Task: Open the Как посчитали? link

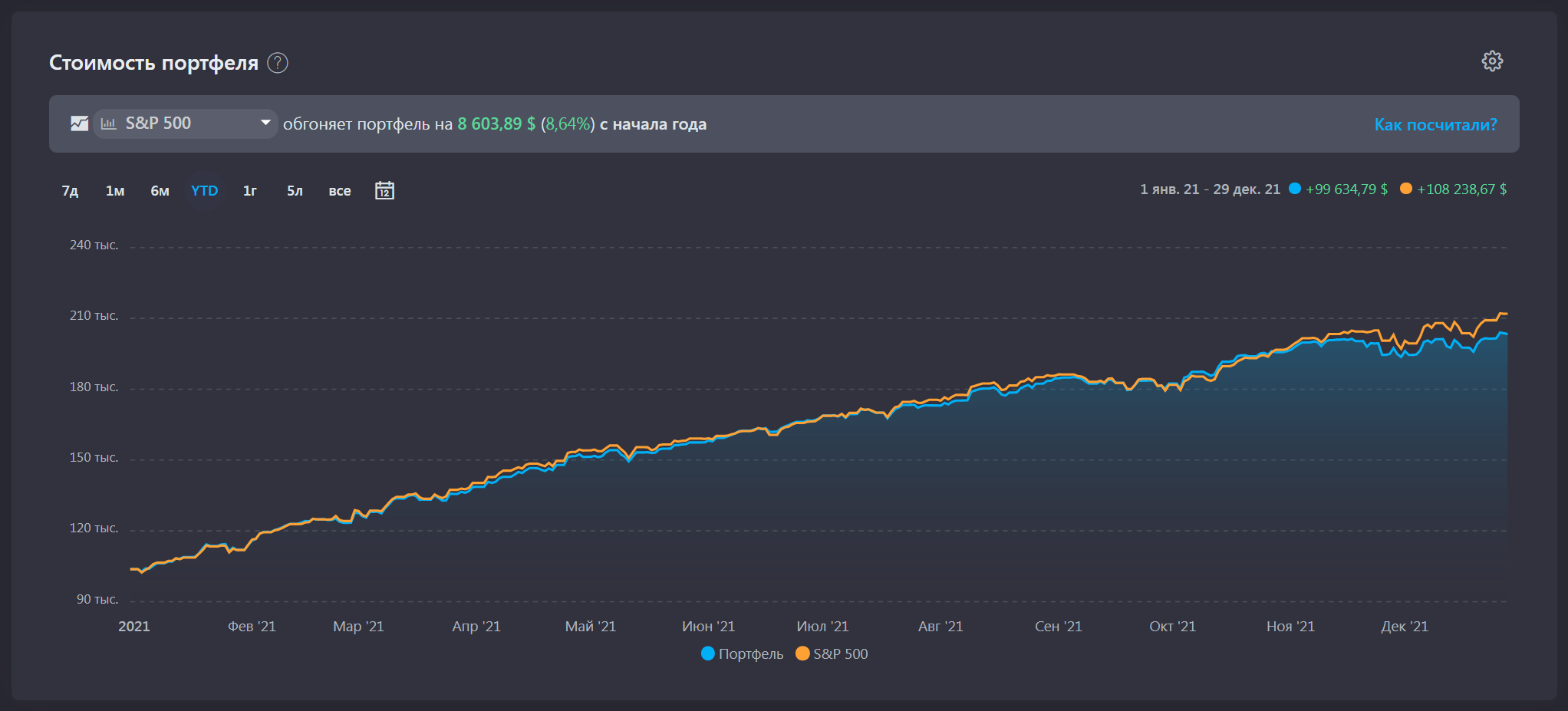Action: (x=1435, y=124)
